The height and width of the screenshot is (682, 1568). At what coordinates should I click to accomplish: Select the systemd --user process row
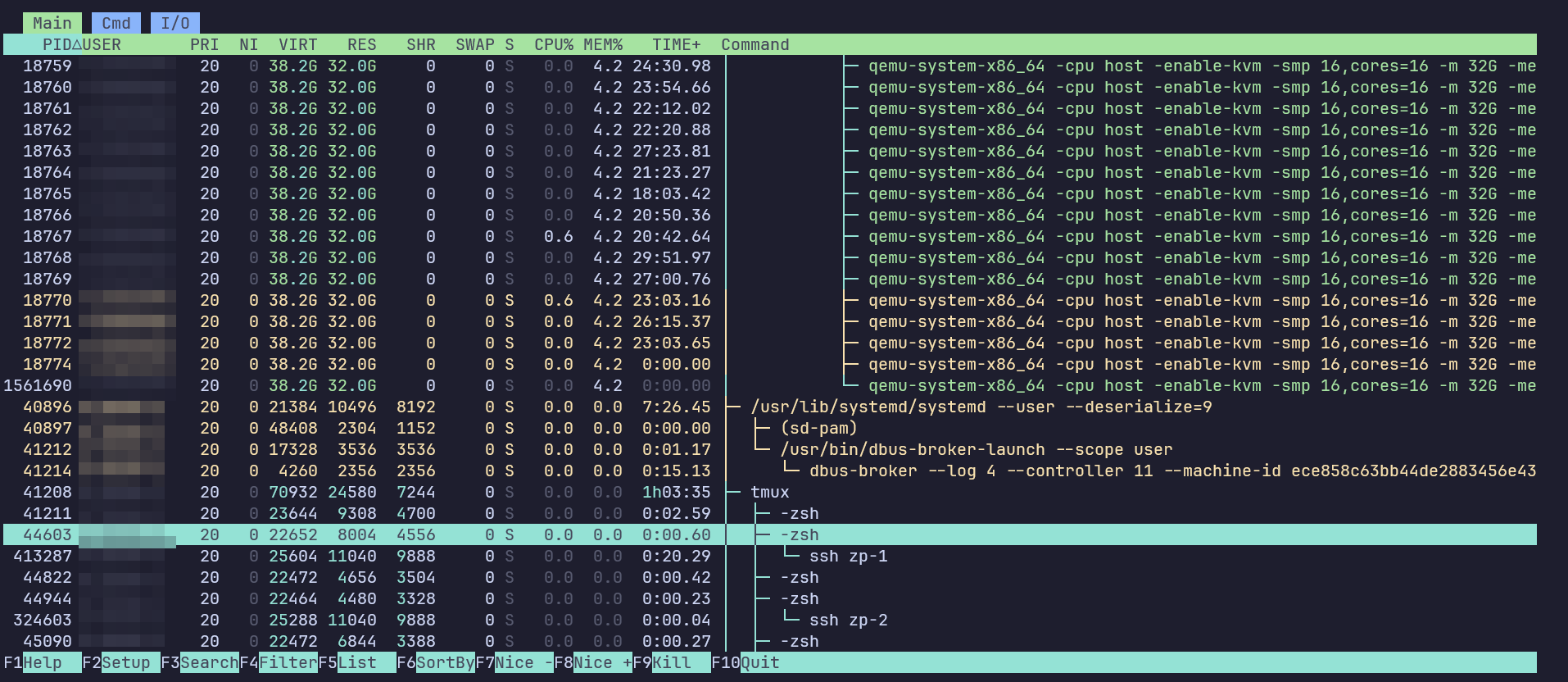[x=770, y=407]
